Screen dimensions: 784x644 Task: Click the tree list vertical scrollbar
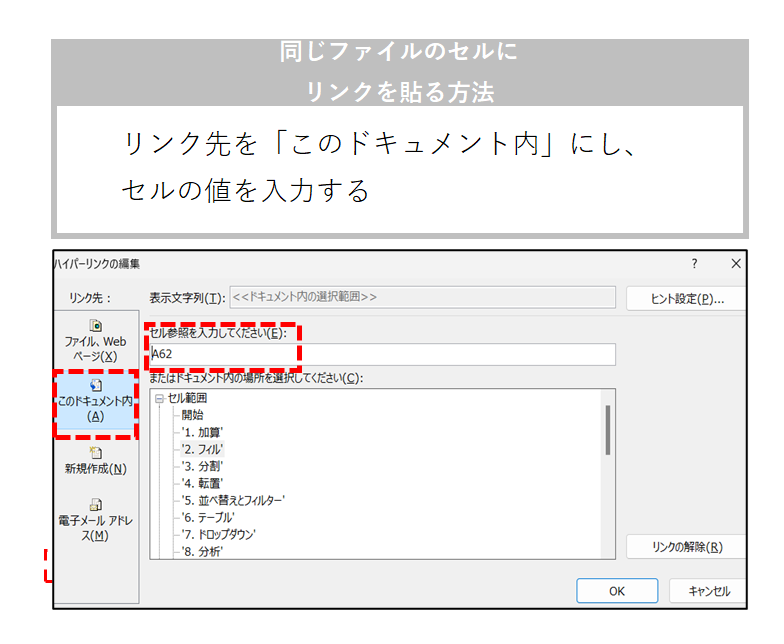[x=608, y=430]
